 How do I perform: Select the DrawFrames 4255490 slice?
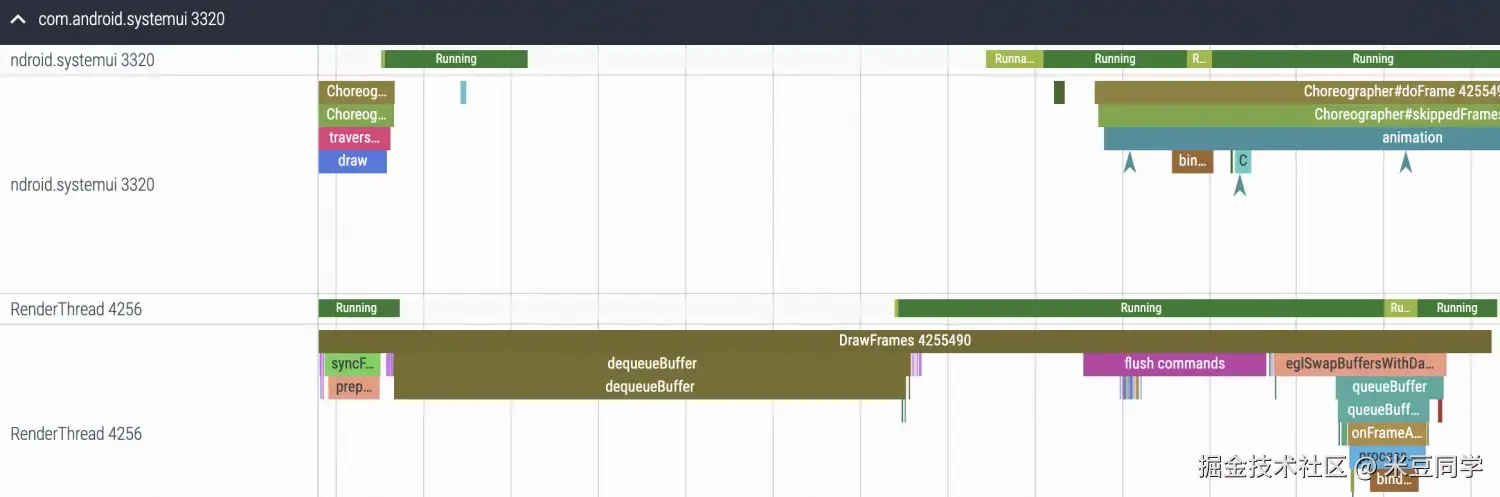click(x=905, y=341)
